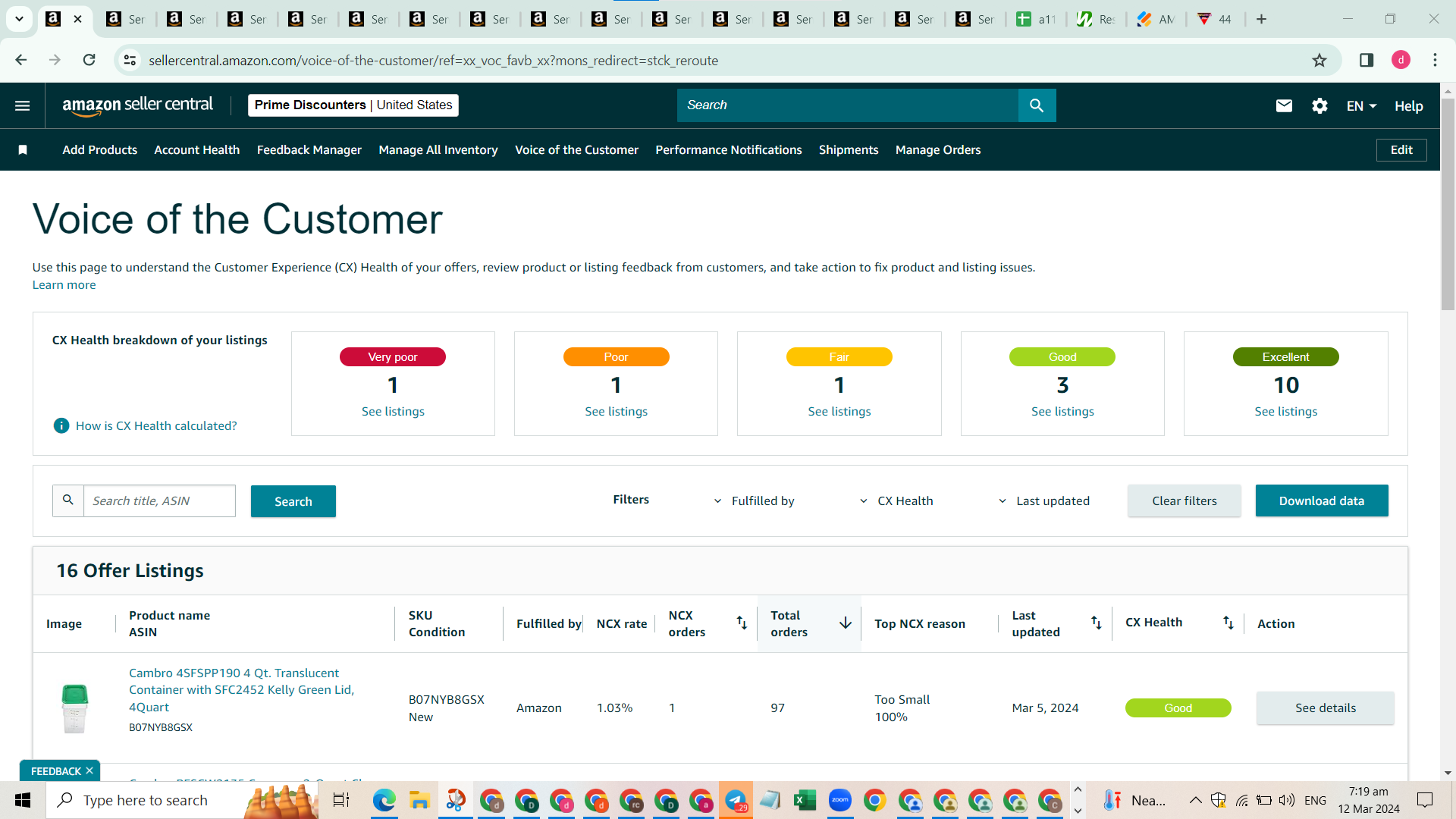Open Microsoft Edge from the taskbar
Screen dimensions: 1456x819
[384, 800]
